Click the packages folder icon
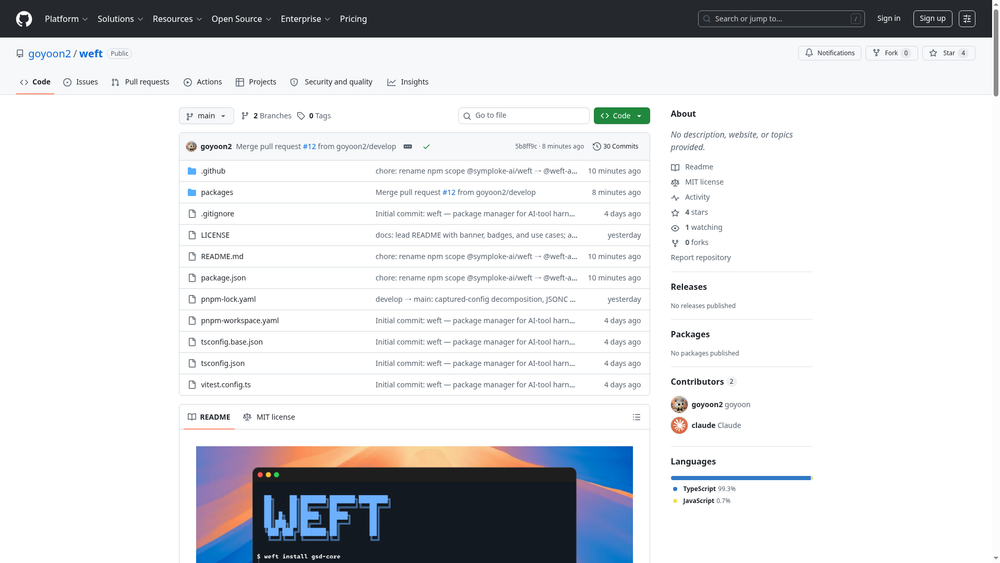Image resolution: width=1000 pixels, height=563 pixels. [x=192, y=192]
